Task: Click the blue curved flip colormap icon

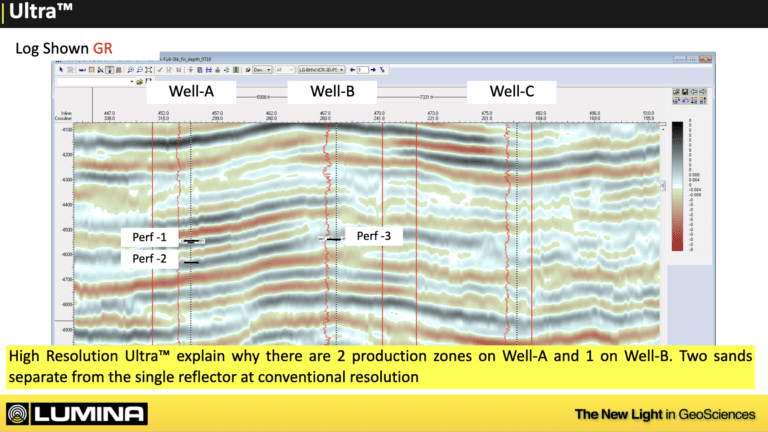Action: click(x=686, y=101)
